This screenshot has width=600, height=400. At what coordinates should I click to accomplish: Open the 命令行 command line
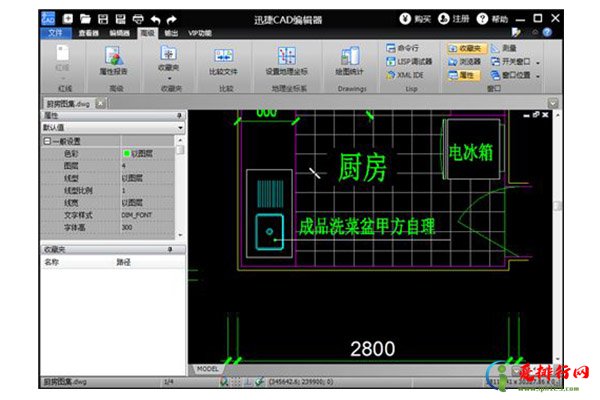403,48
